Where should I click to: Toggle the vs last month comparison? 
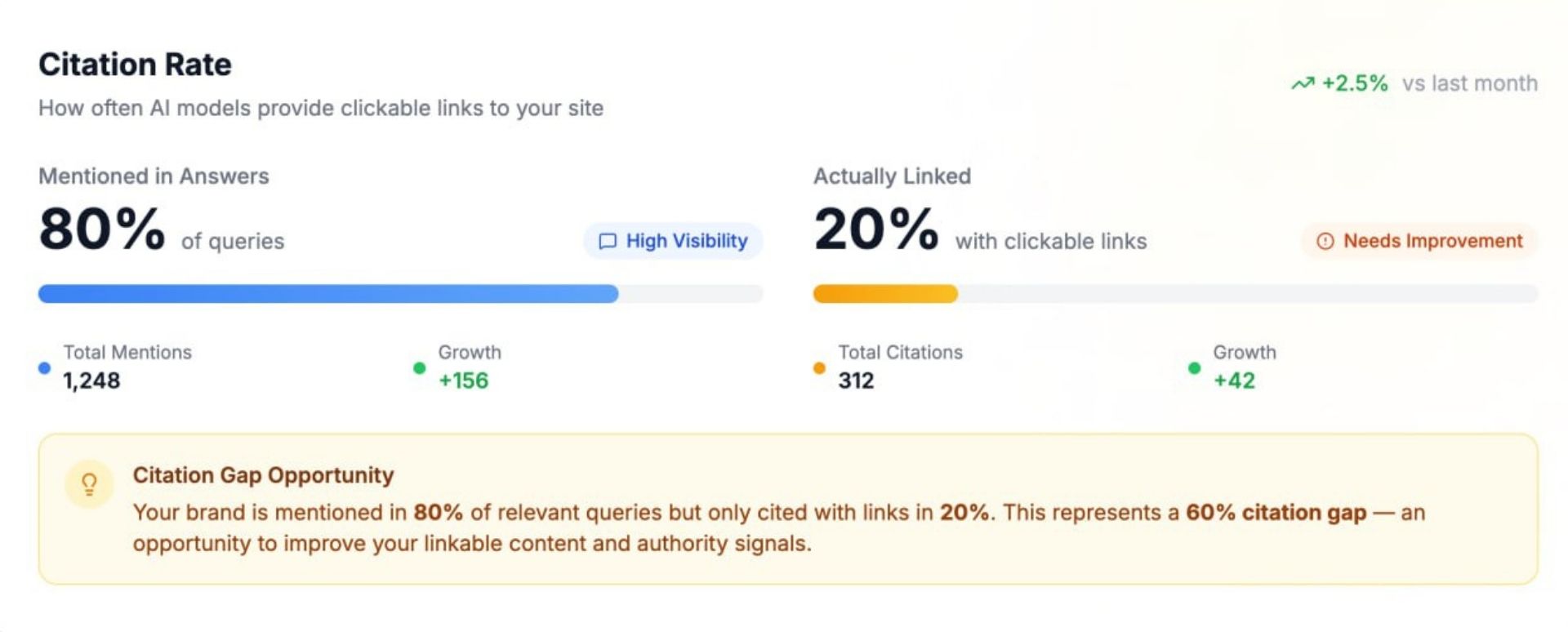(1469, 83)
